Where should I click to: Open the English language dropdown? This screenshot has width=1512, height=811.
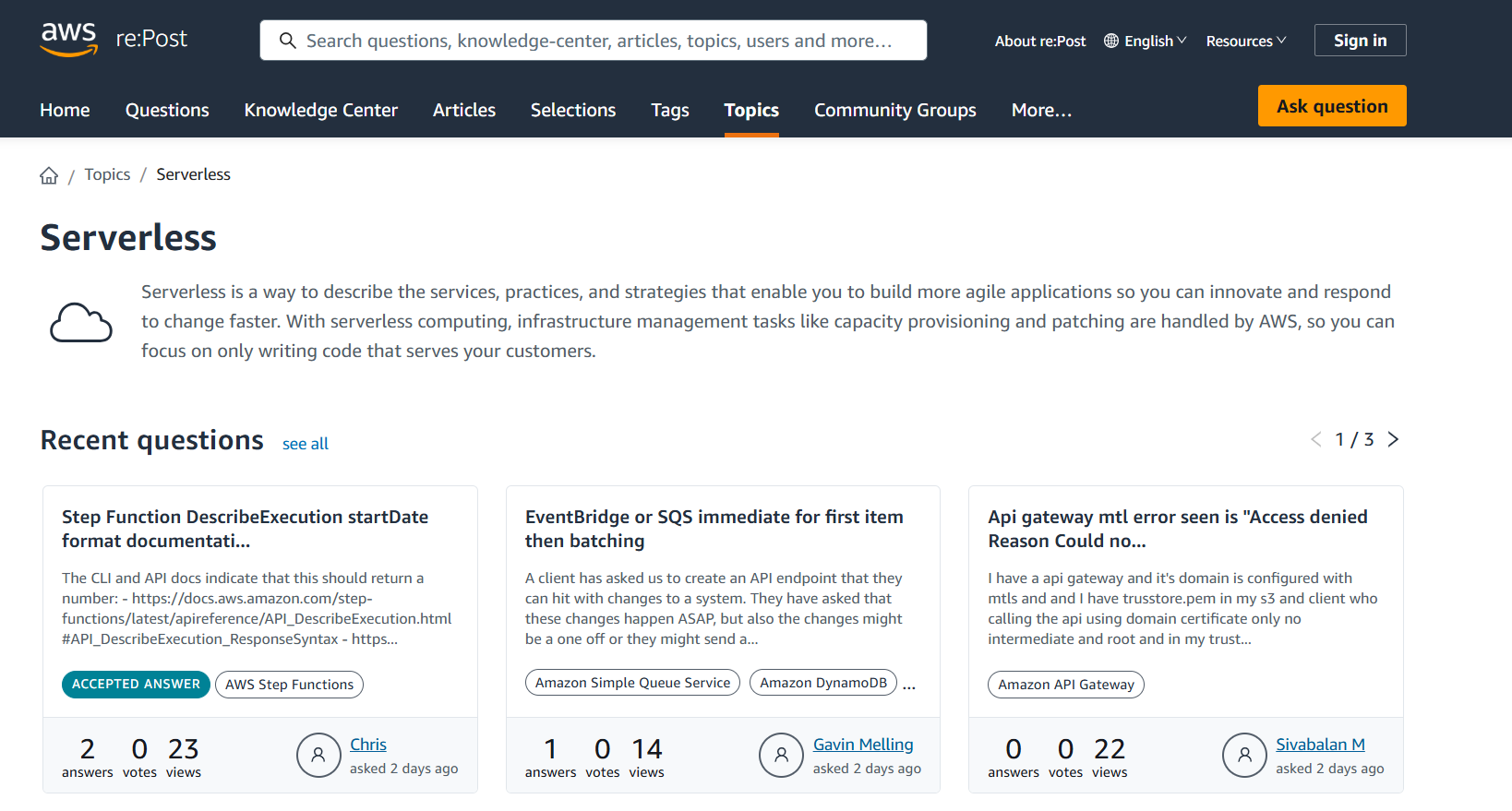1146,41
